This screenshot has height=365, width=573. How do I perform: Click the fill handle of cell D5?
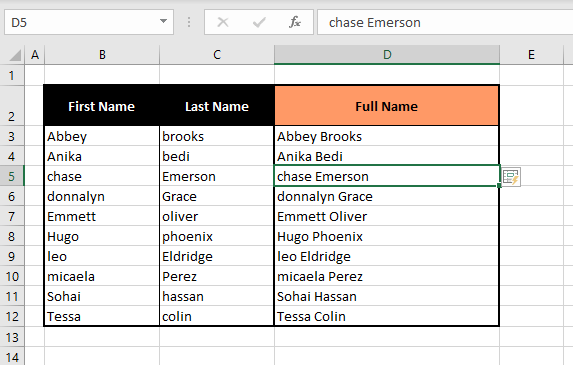[x=499, y=186]
